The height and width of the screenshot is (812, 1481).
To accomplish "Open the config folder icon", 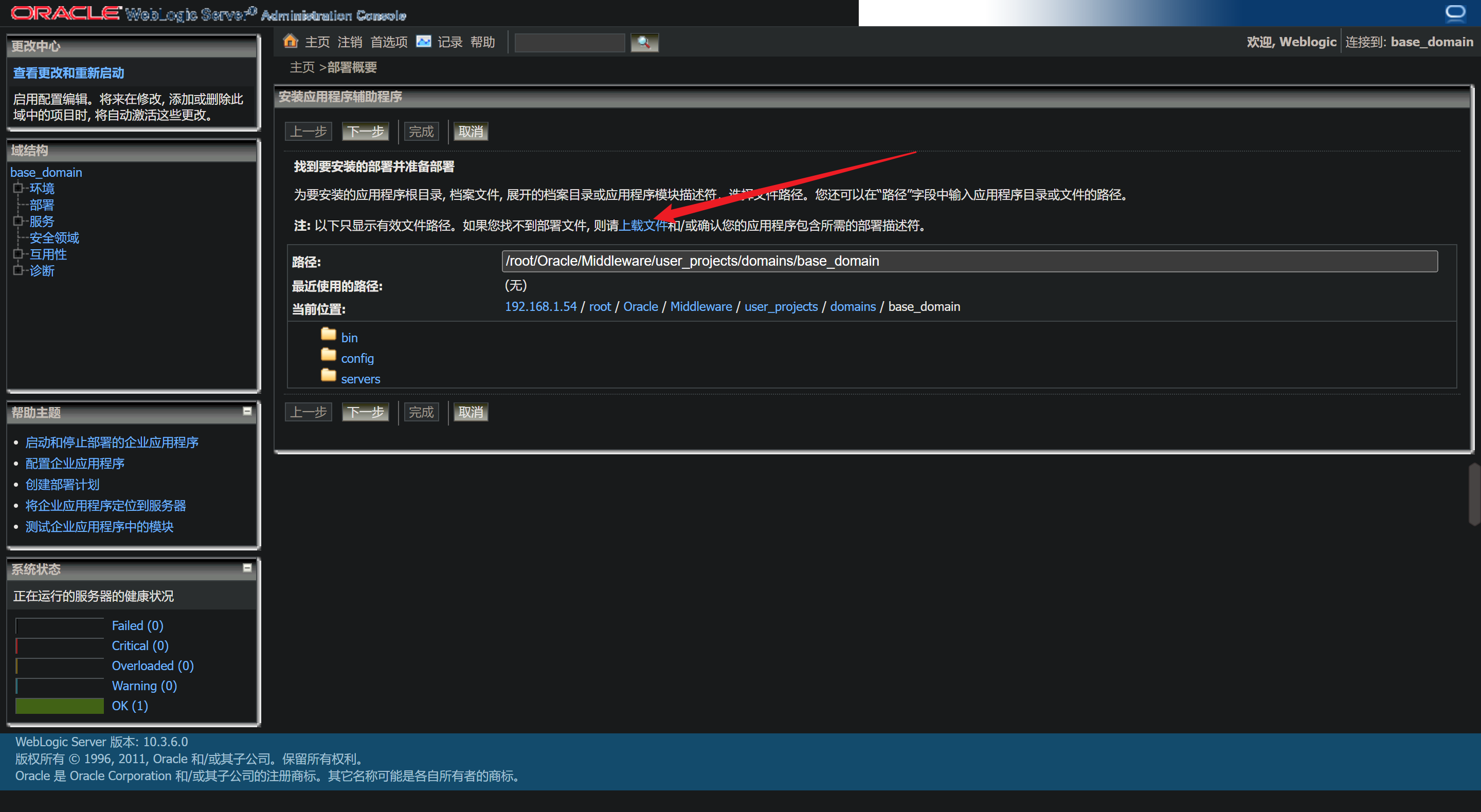I will pyautogui.click(x=328, y=355).
